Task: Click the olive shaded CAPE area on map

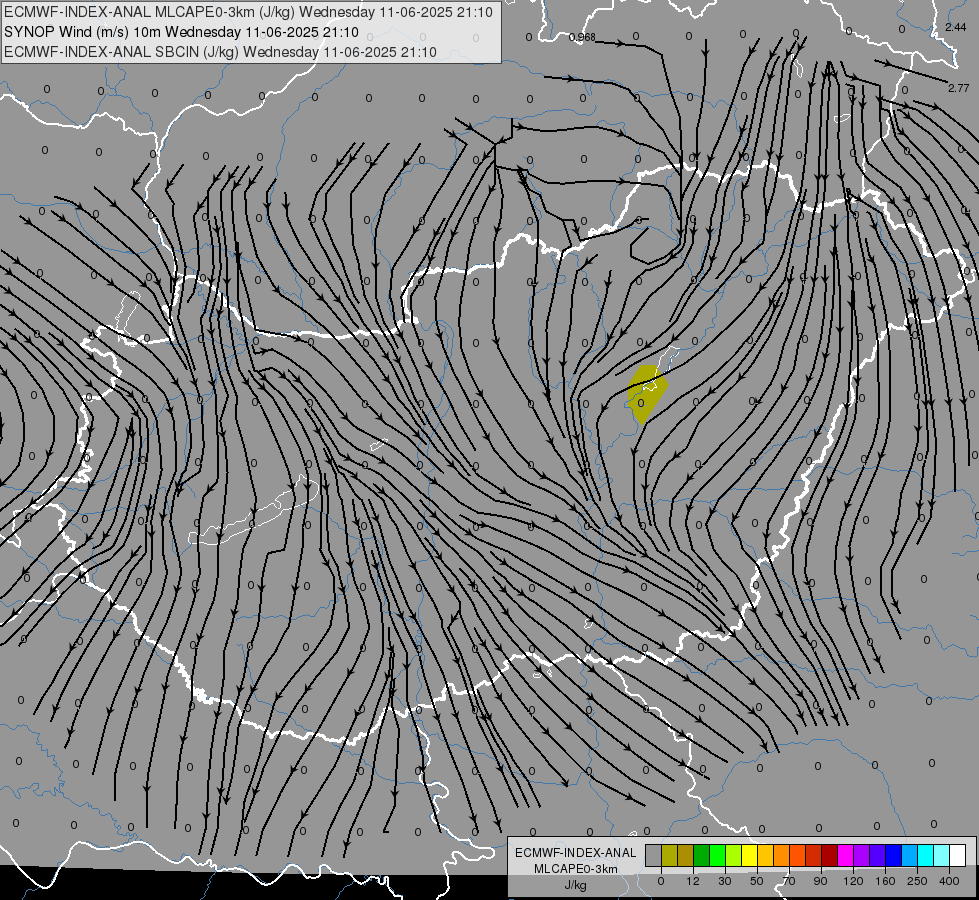Action: click(x=647, y=393)
